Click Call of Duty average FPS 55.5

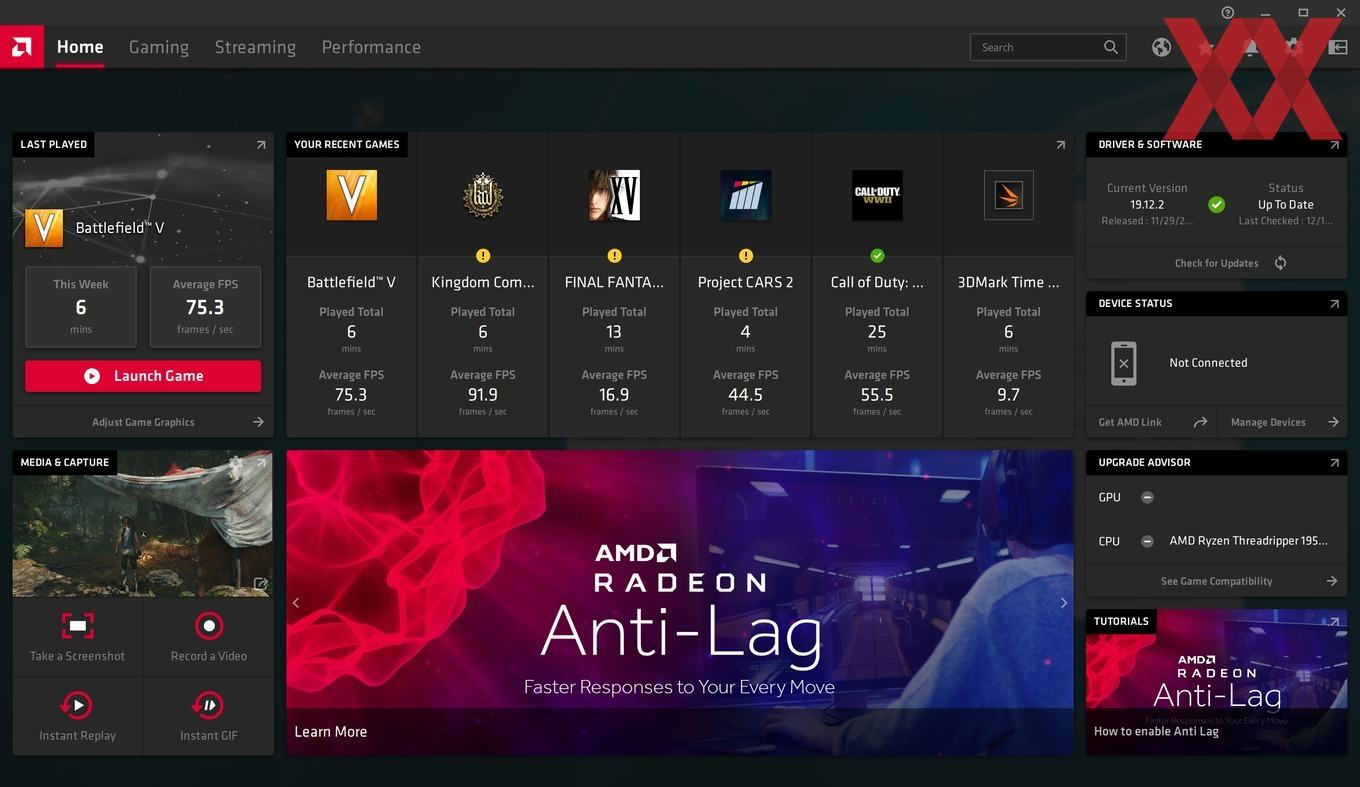(877, 393)
